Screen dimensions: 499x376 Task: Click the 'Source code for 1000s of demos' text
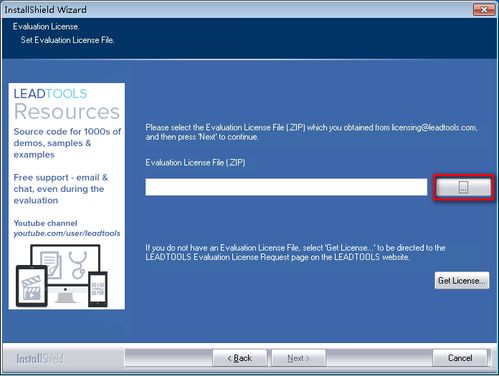coord(67,143)
